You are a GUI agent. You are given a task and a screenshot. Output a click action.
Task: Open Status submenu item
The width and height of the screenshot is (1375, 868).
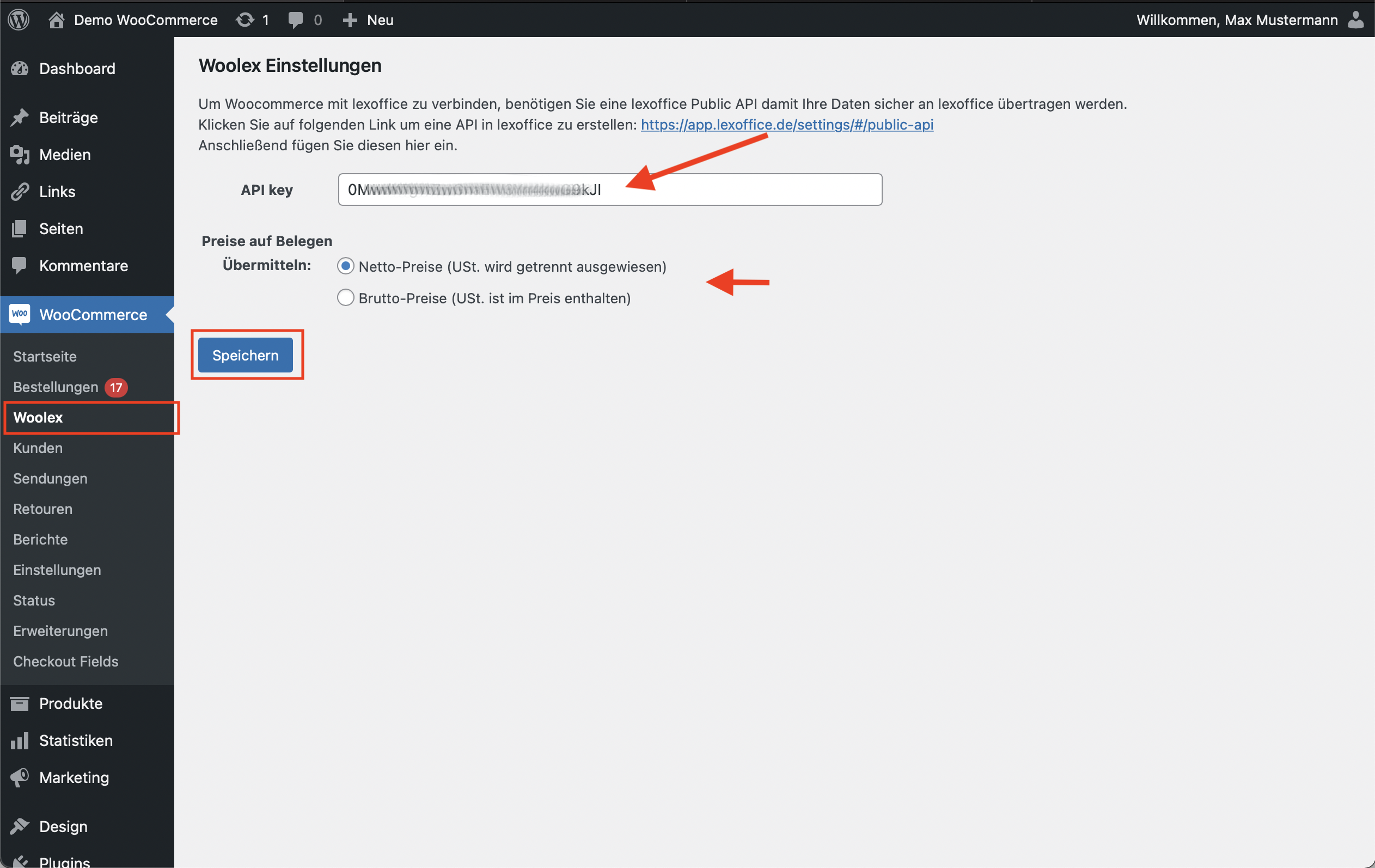[34, 601]
